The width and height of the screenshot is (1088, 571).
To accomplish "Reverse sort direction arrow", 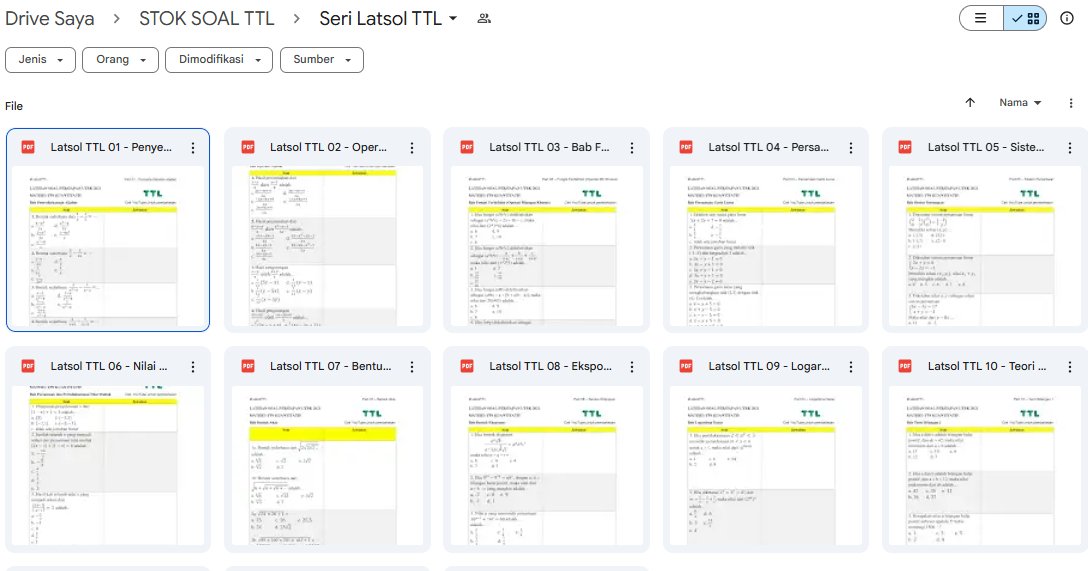I will [x=970, y=103].
